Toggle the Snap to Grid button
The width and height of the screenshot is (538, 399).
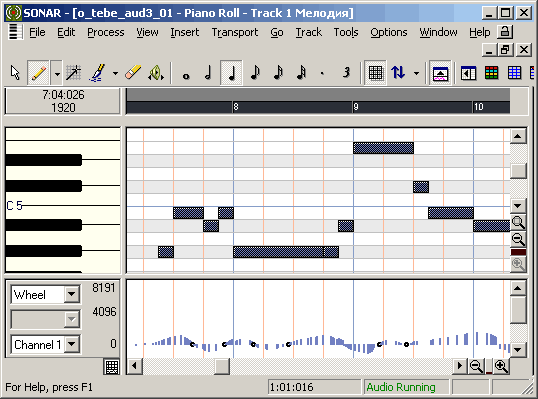click(375, 73)
